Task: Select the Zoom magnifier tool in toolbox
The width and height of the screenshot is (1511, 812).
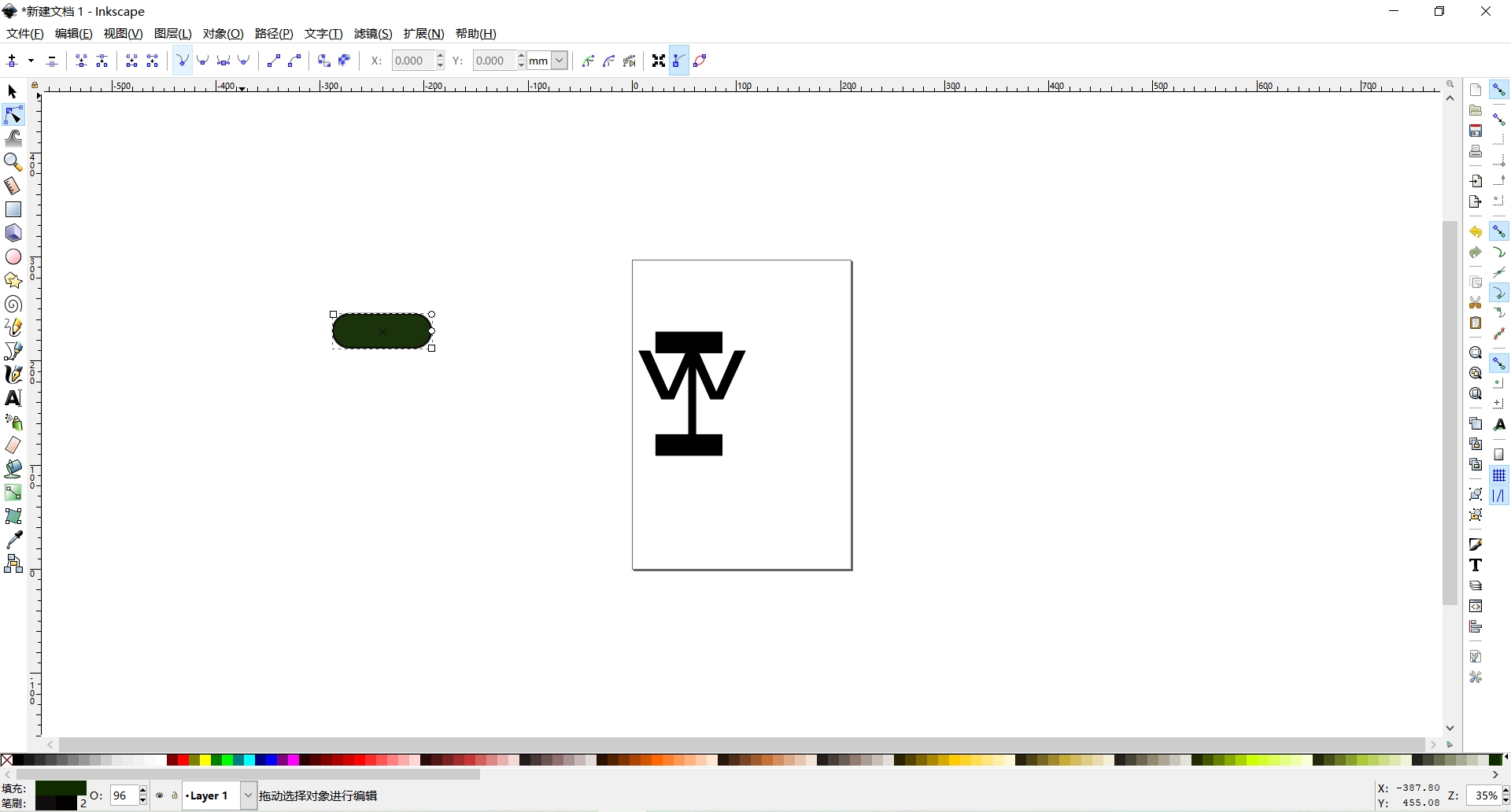Action: click(x=13, y=162)
